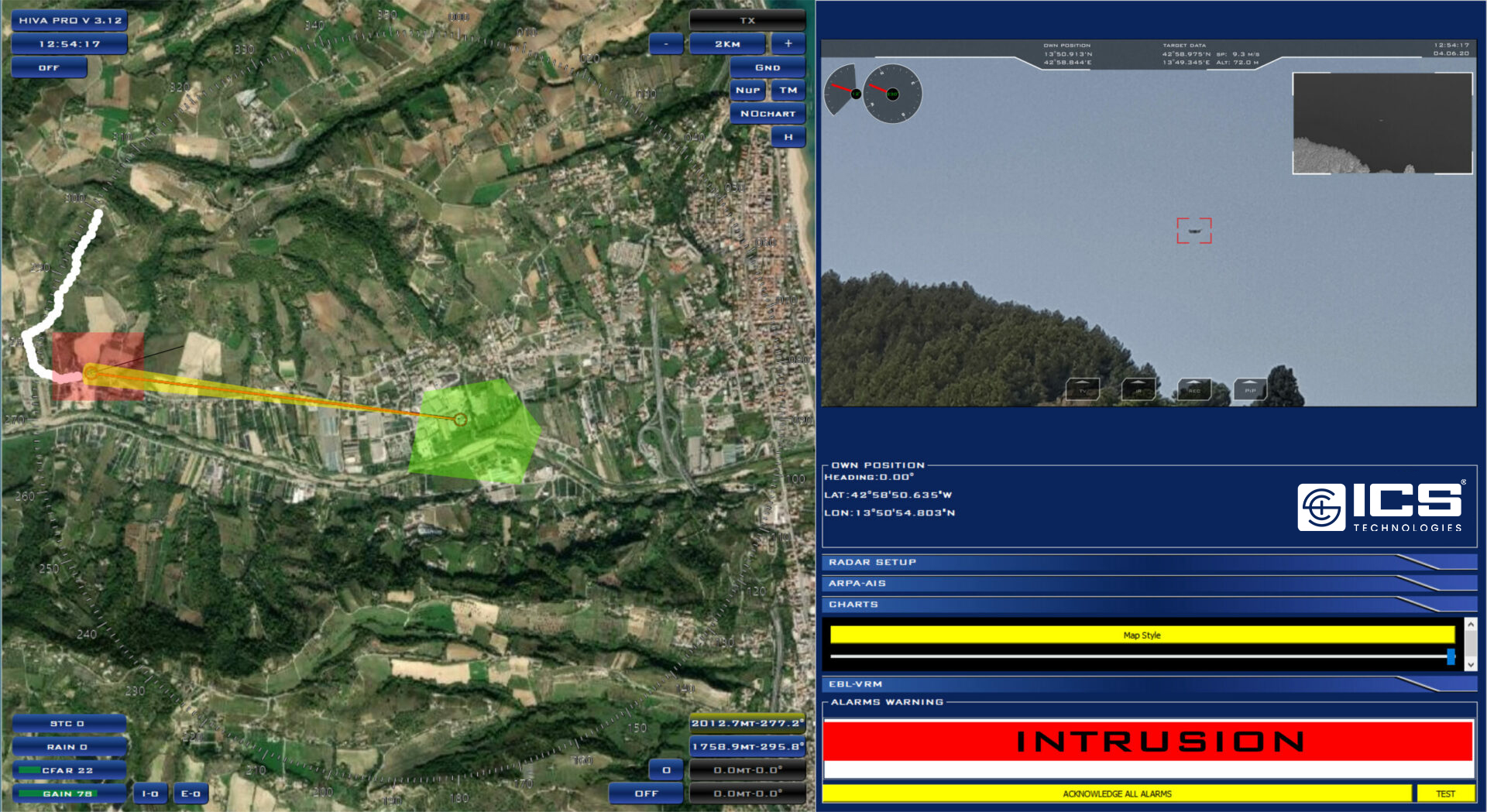Click the LON:13°50'54.803"N value
The height and width of the screenshot is (812, 1487).
tap(890, 512)
